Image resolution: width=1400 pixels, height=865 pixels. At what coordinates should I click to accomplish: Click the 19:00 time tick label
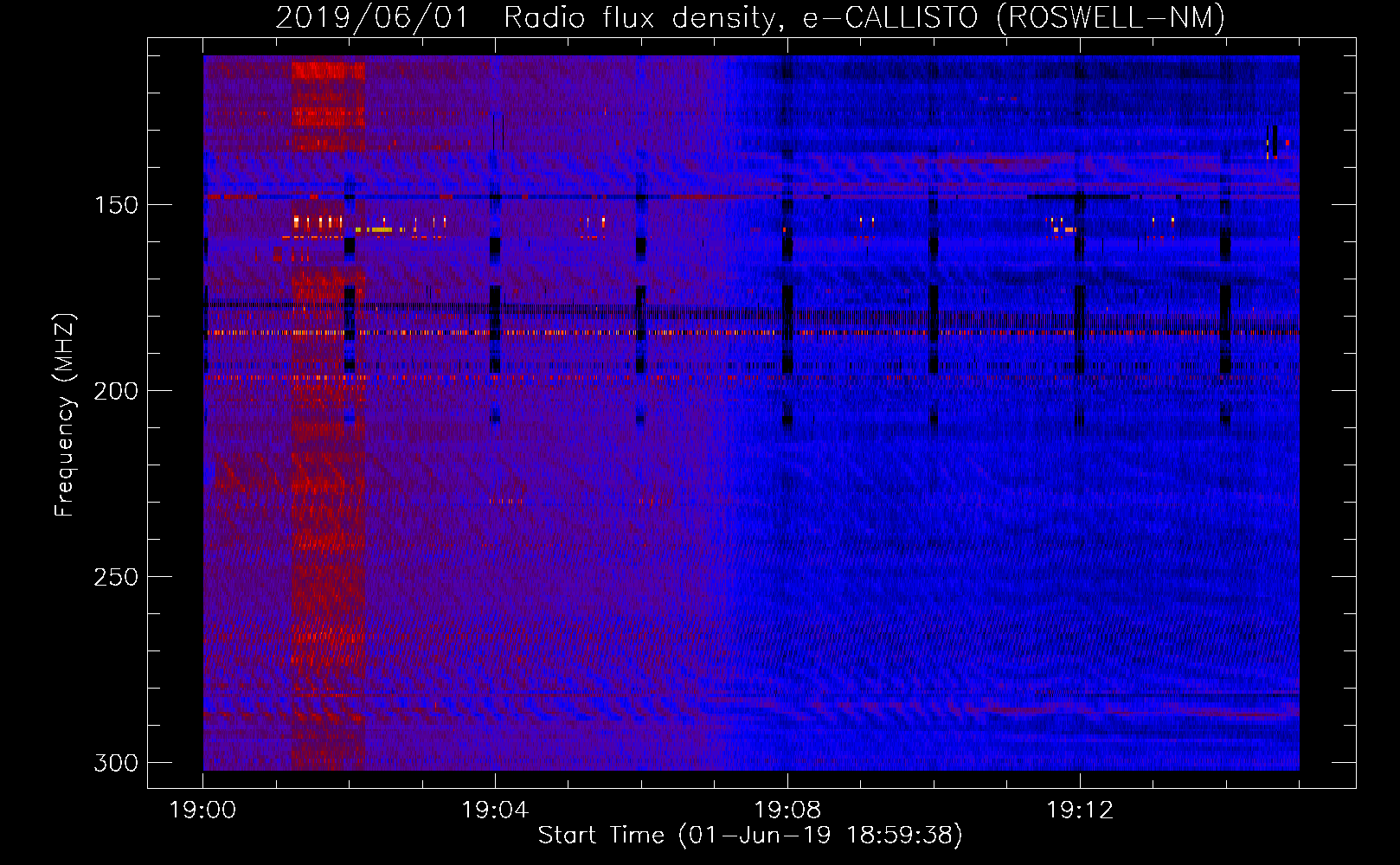point(202,811)
